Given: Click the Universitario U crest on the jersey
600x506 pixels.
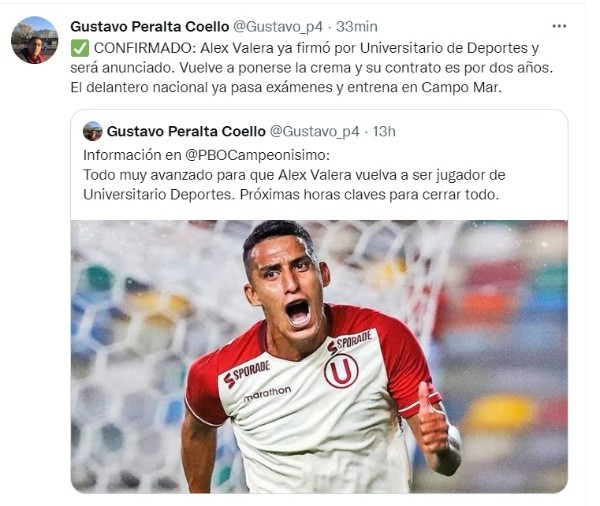Looking at the screenshot, I should [x=341, y=371].
